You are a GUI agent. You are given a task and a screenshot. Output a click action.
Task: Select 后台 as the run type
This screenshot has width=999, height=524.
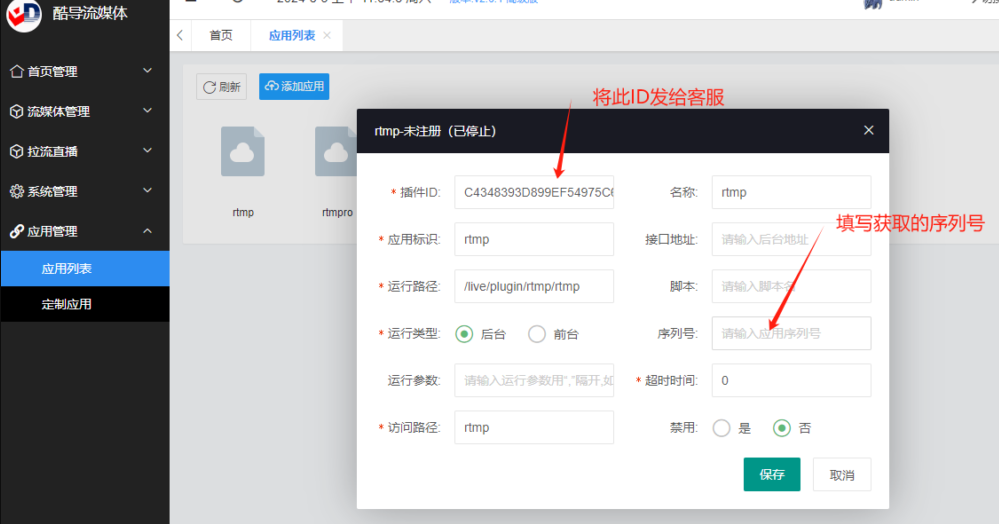pos(464,334)
